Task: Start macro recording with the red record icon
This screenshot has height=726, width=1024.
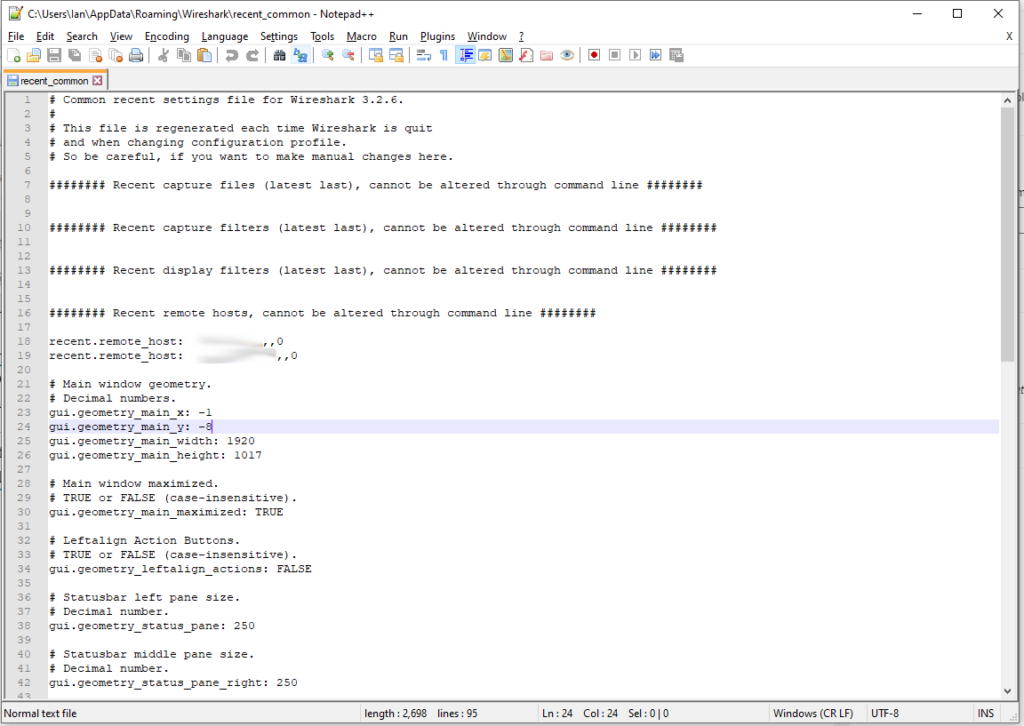Action: pos(594,55)
